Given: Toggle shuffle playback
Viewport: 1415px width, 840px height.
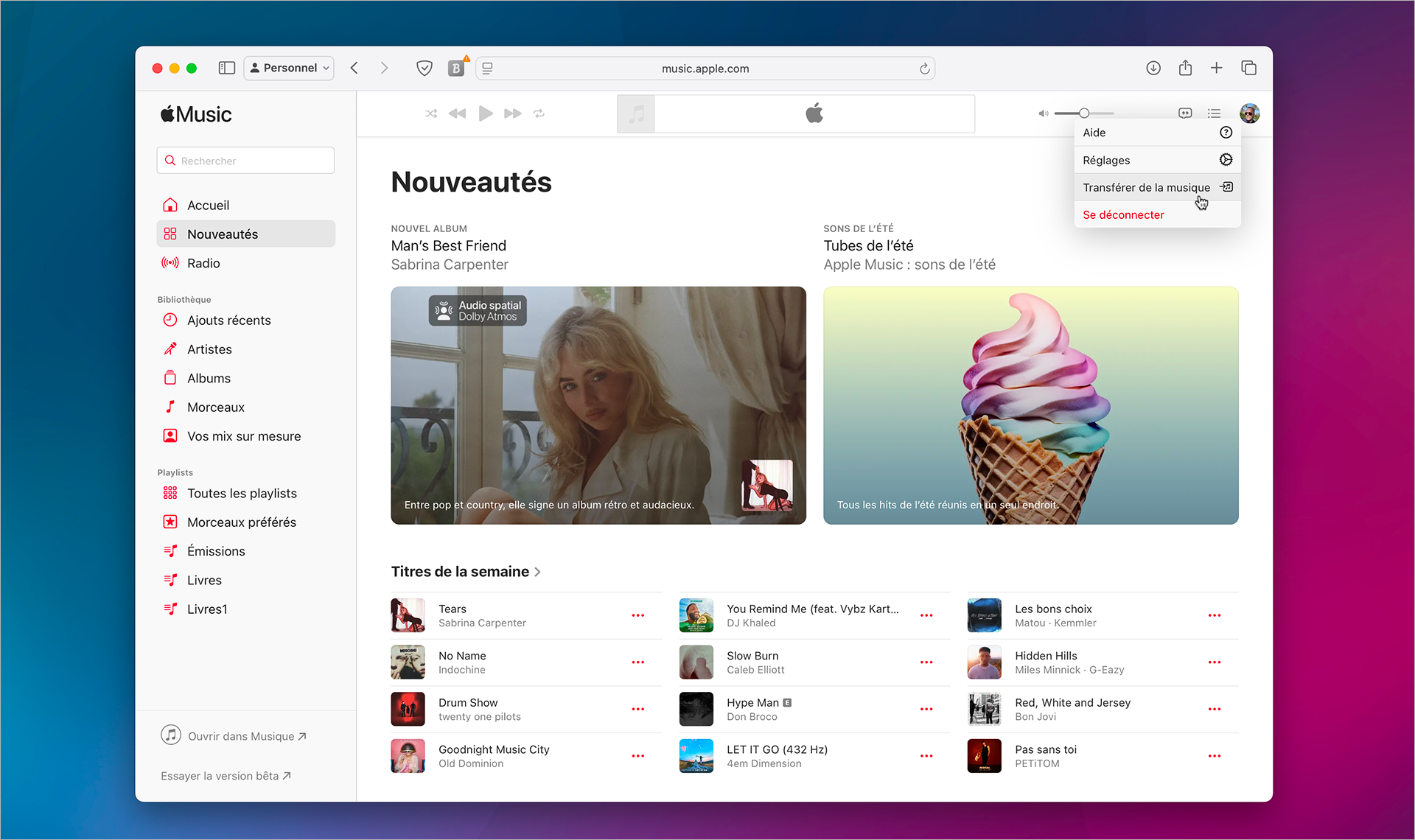Looking at the screenshot, I should (x=431, y=113).
